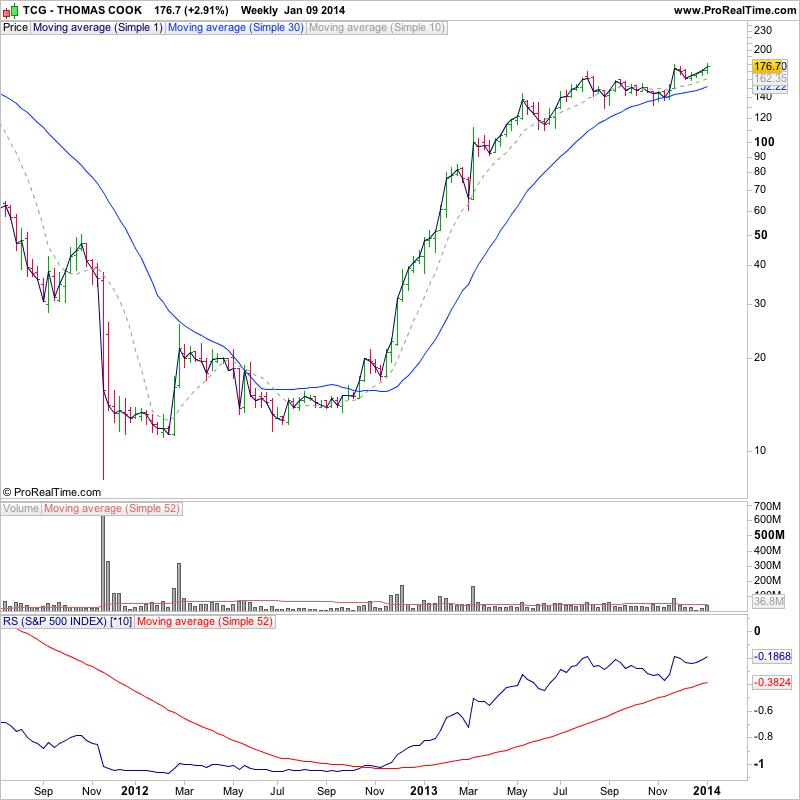Click the 2013 year marker on time axis
Screen dimensions: 800x800
pos(424,791)
